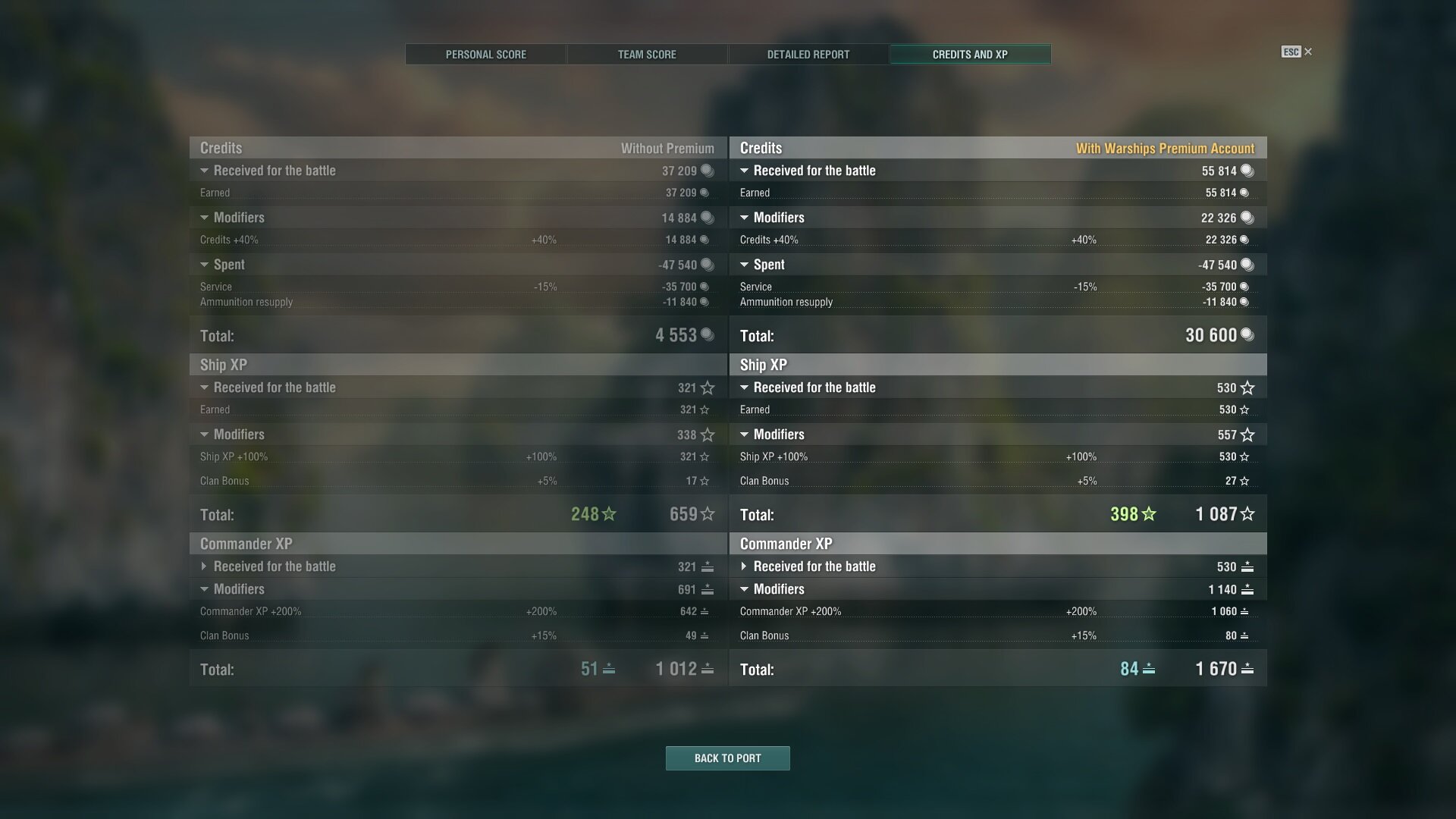View the Detailed Report tab

point(808,55)
